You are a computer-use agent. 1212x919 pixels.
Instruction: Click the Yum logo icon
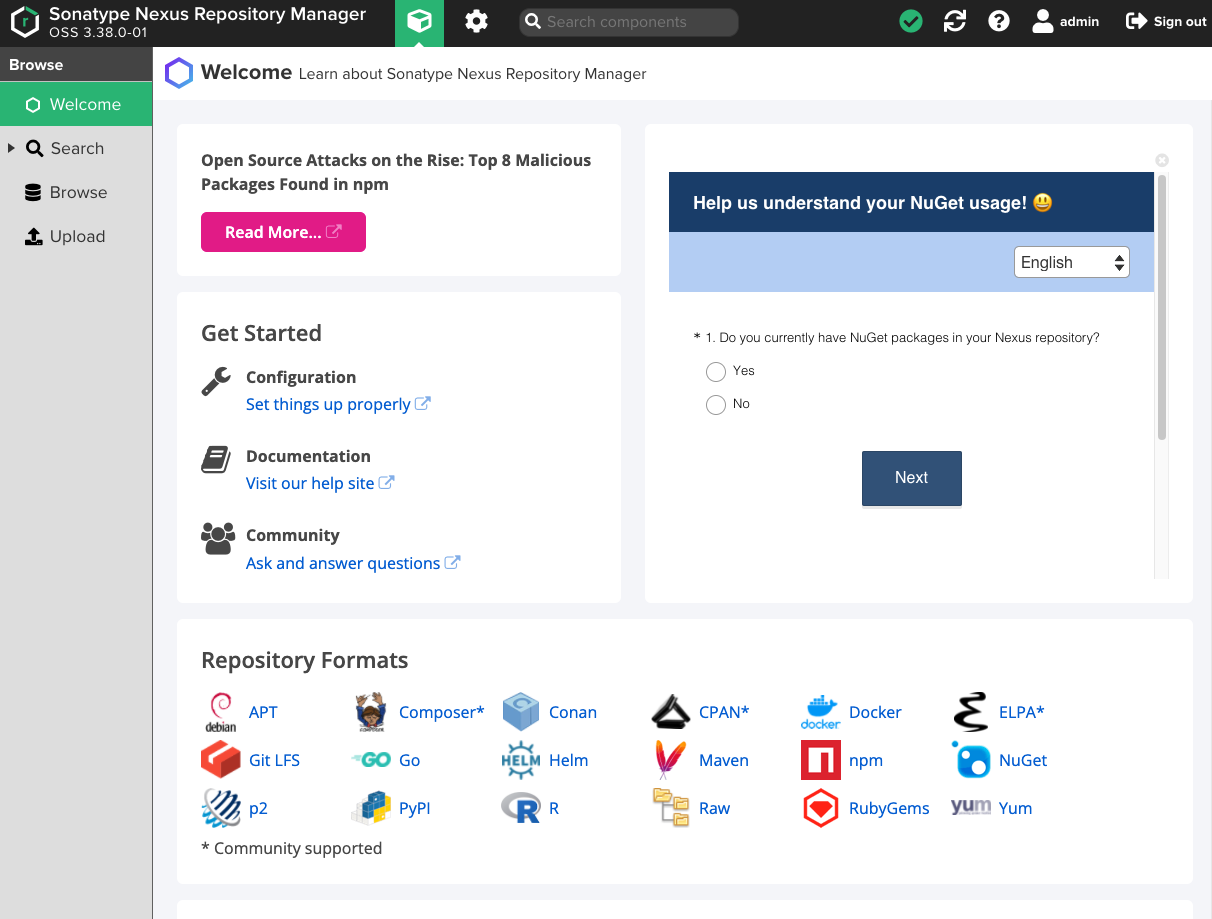(x=971, y=806)
